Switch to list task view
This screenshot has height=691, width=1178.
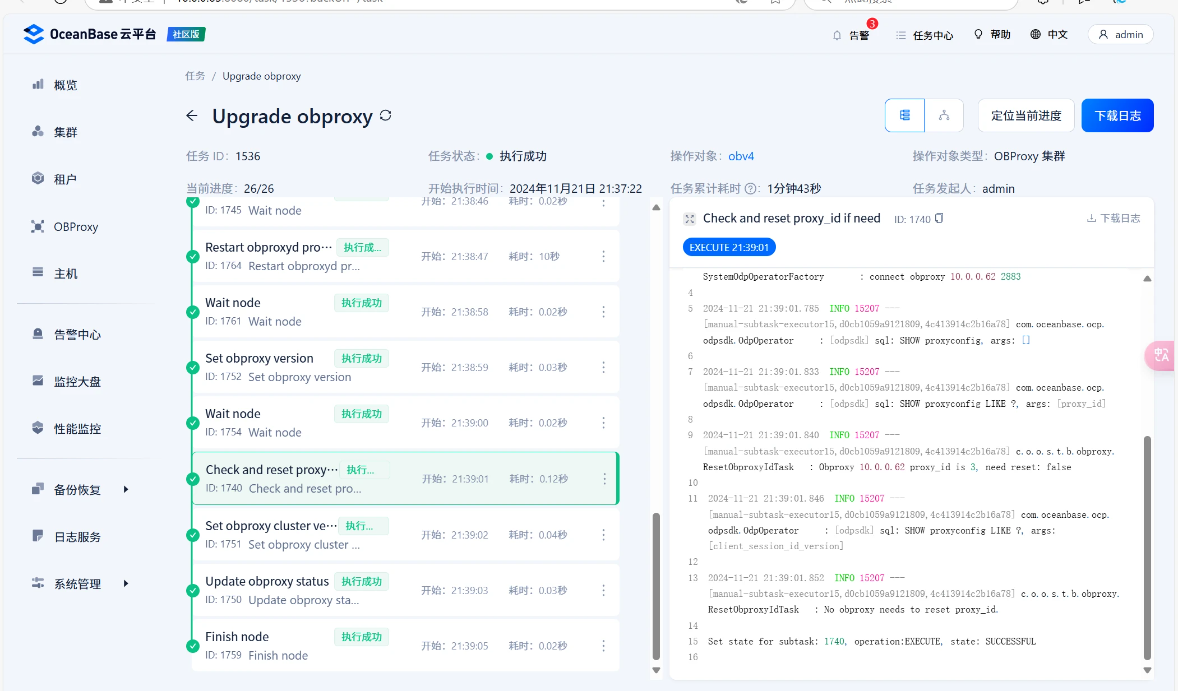click(x=904, y=115)
